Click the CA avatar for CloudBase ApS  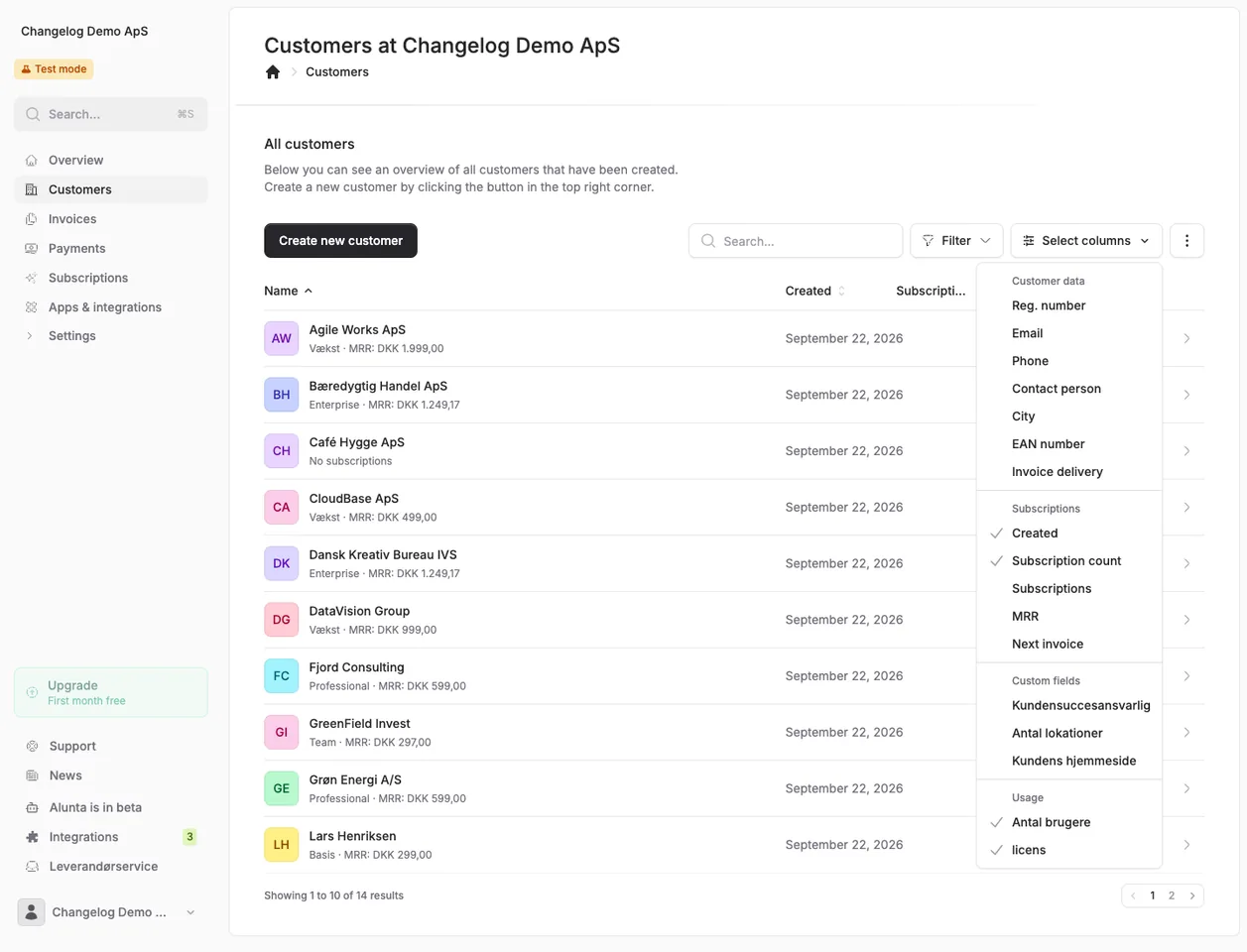[282, 507]
